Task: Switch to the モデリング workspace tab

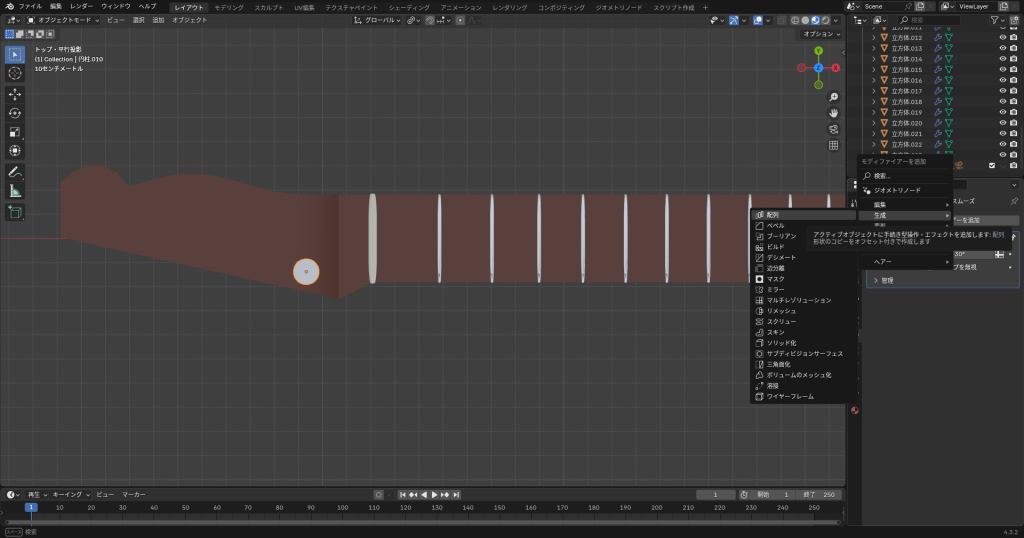Action: pyautogui.click(x=228, y=7)
